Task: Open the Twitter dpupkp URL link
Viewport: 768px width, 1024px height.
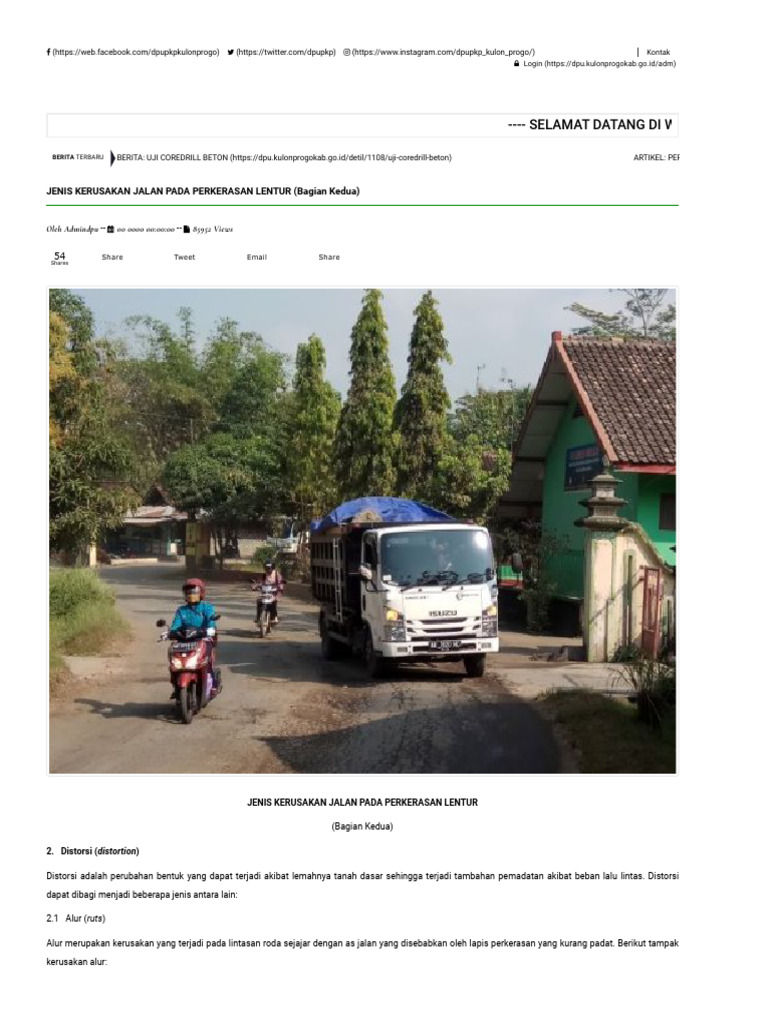Action: tap(285, 52)
